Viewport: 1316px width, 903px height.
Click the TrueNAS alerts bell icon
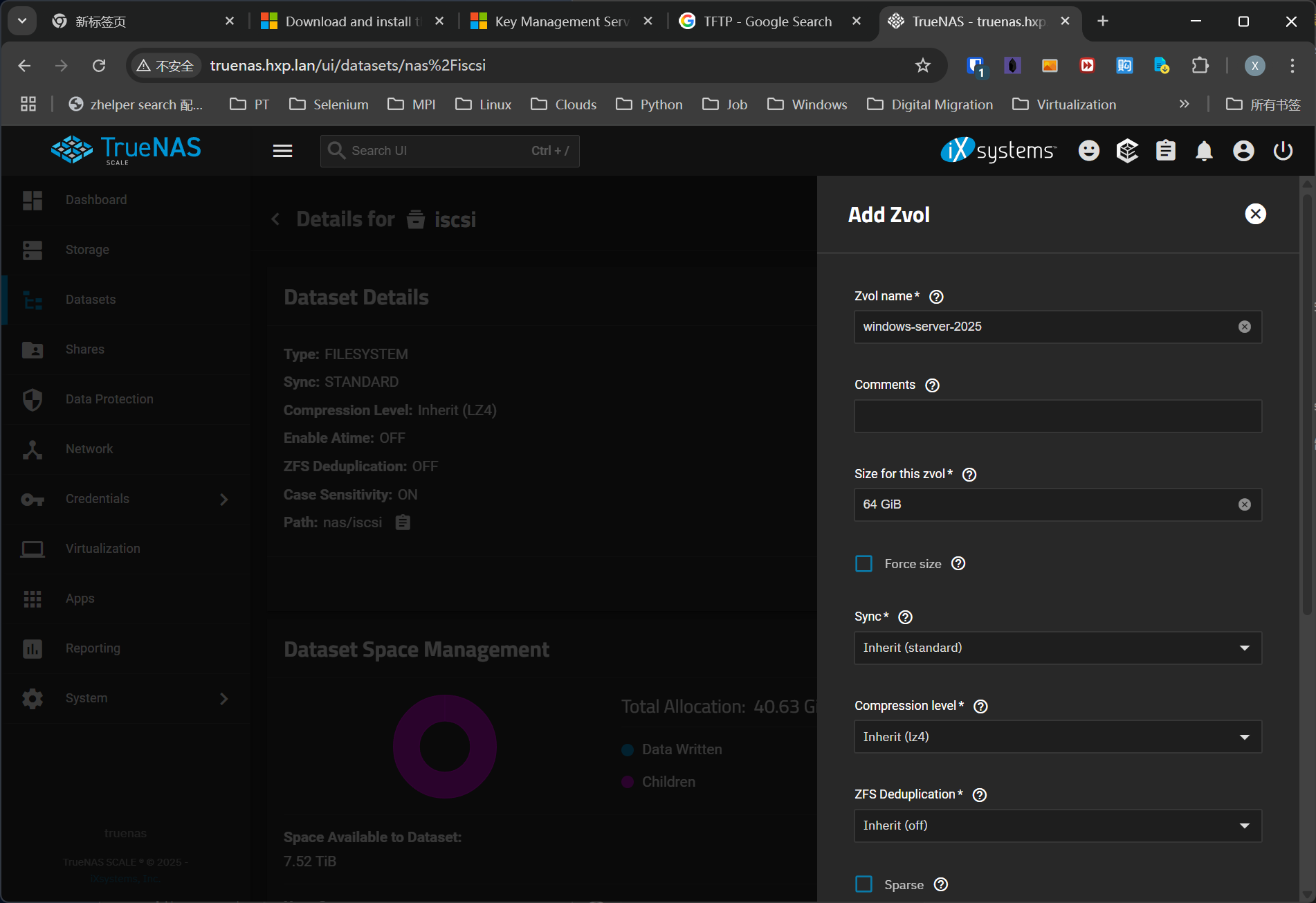coord(1204,151)
